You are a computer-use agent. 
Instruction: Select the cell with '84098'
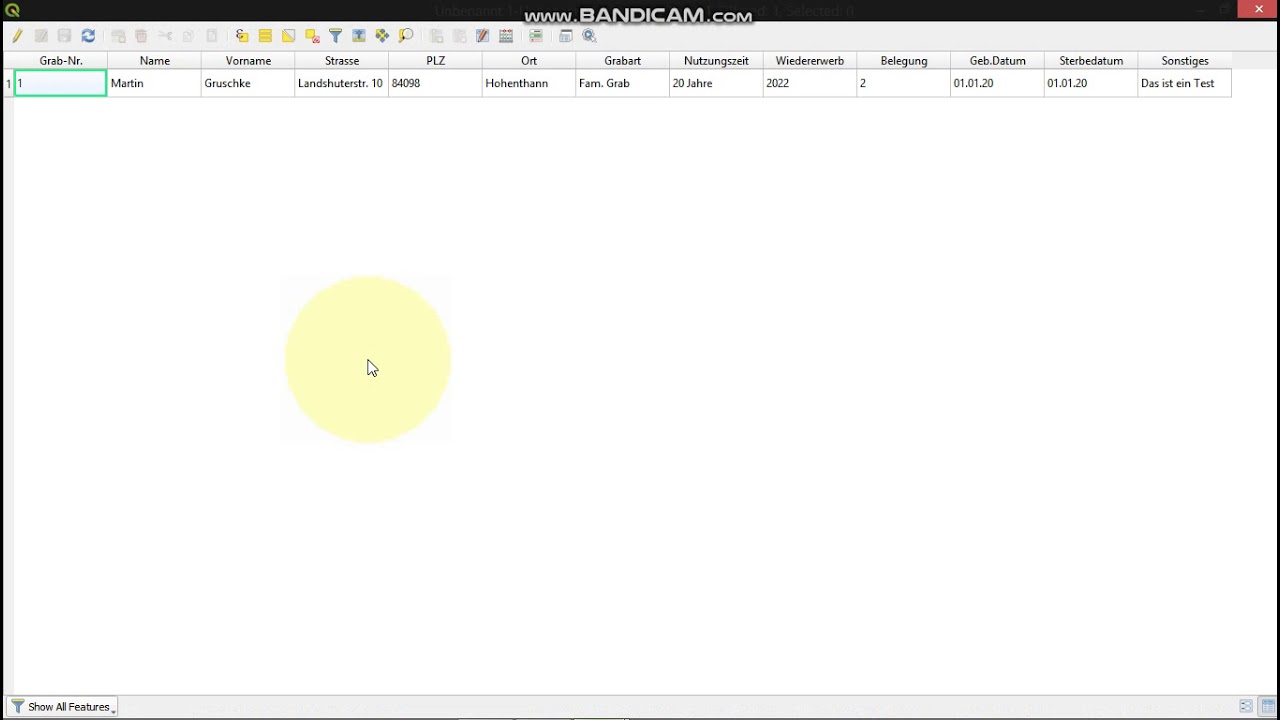tap(436, 83)
